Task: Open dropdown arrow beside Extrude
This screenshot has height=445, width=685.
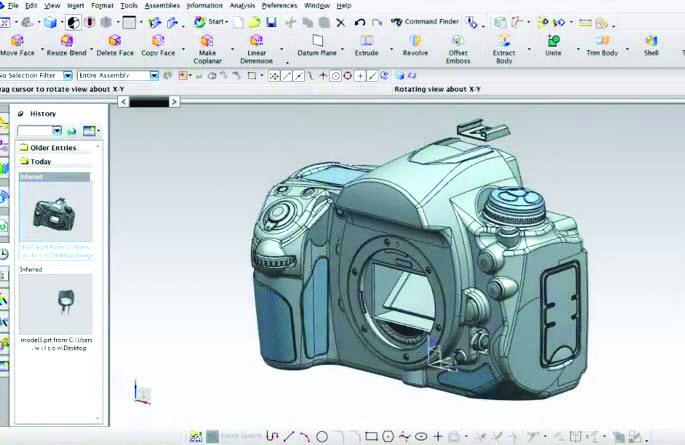Action: coord(391,49)
